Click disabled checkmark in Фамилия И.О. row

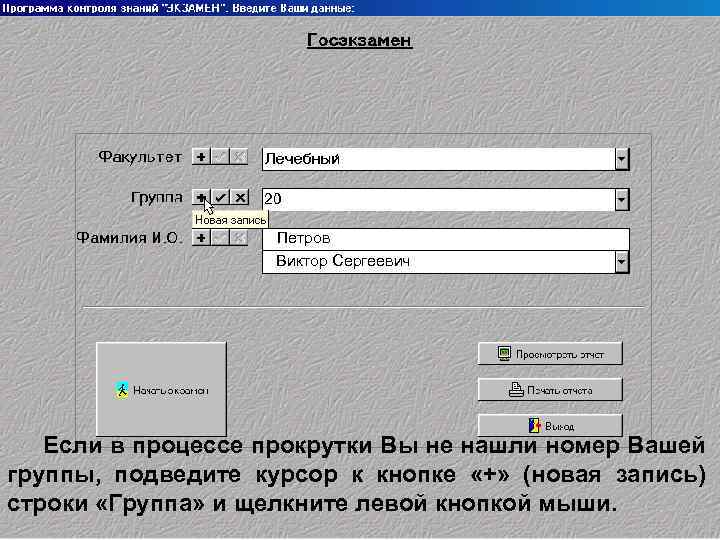pos(220,238)
